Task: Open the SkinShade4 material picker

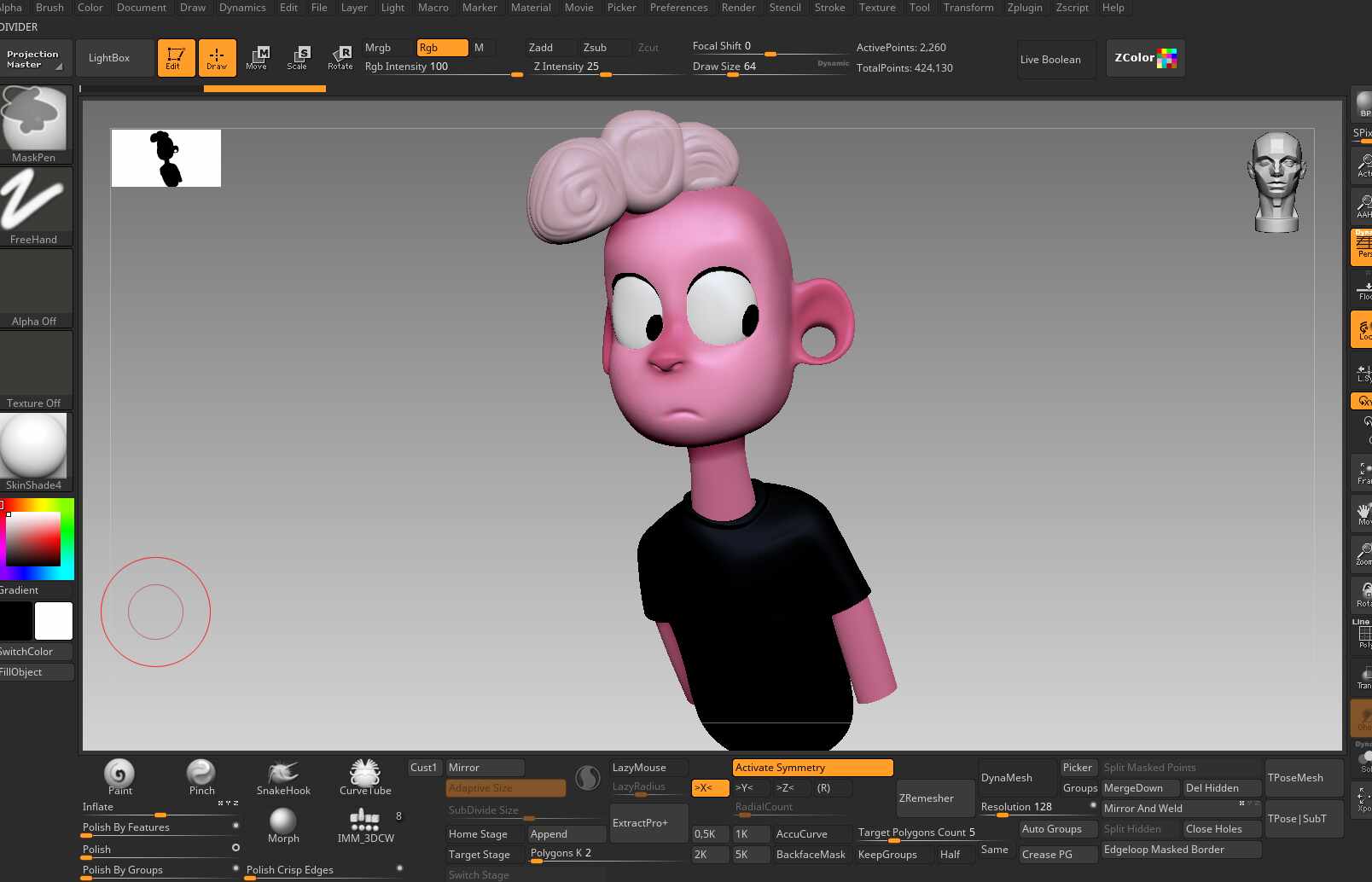Action: (34, 452)
